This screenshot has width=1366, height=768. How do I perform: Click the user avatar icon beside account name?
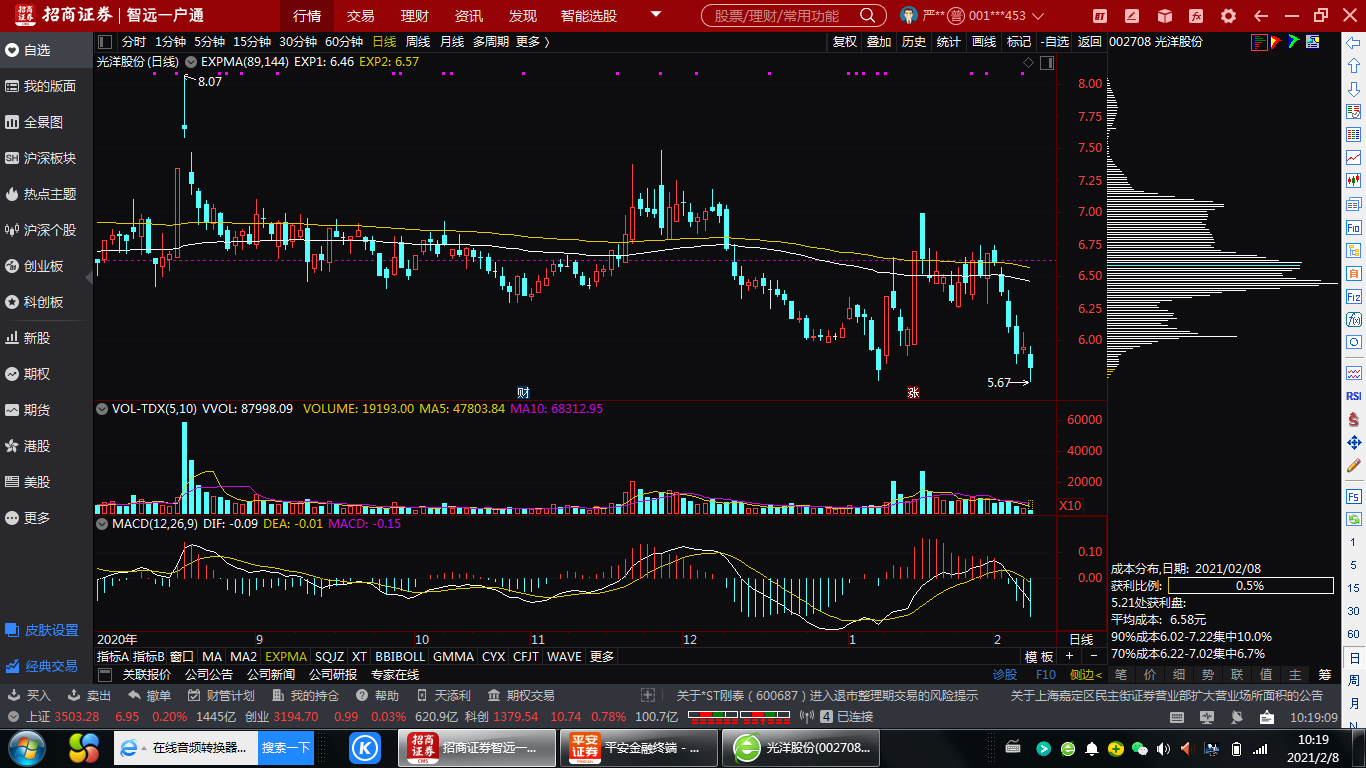[x=909, y=16]
